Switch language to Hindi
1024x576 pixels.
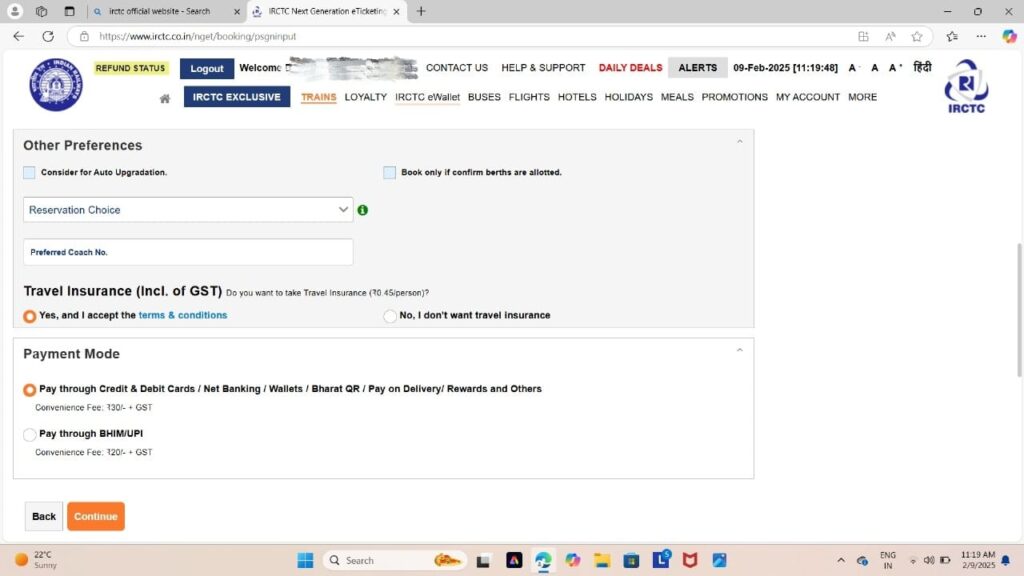pyautogui.click(x=922, y=67)
